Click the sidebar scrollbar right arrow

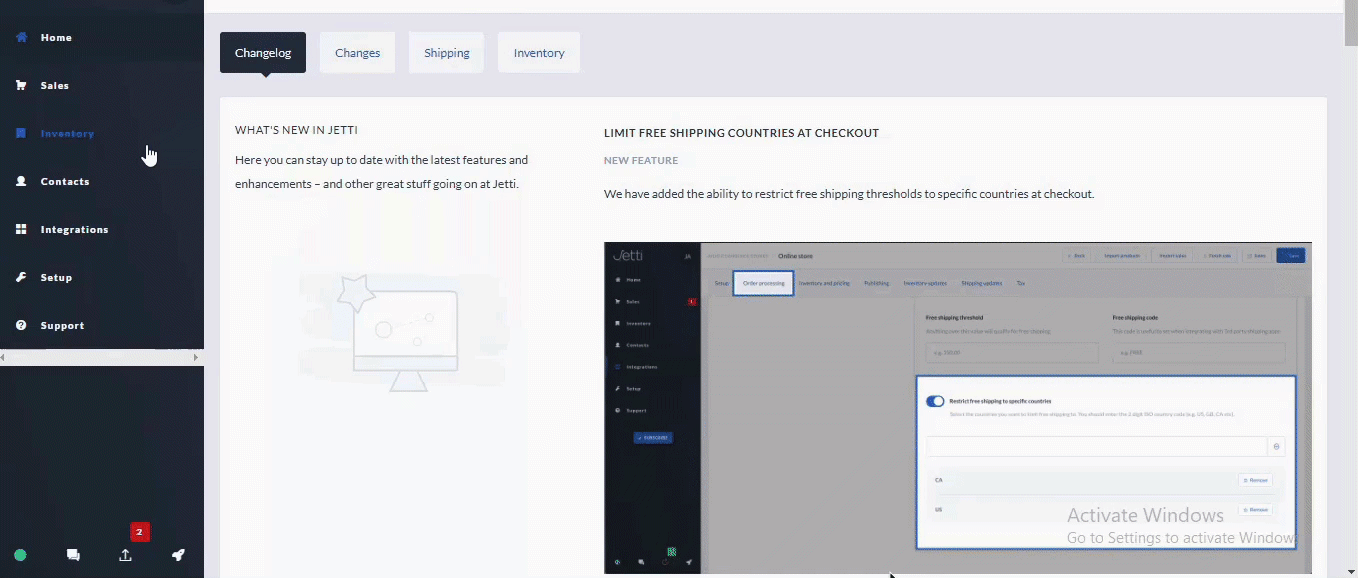pos(196,357)
